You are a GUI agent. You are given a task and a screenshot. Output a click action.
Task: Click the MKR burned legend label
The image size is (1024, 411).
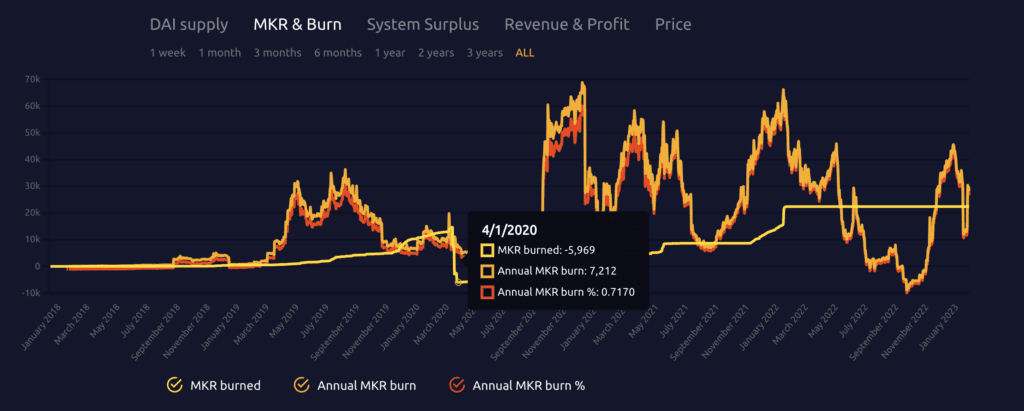pyautogui.click(x=225, y=386)
